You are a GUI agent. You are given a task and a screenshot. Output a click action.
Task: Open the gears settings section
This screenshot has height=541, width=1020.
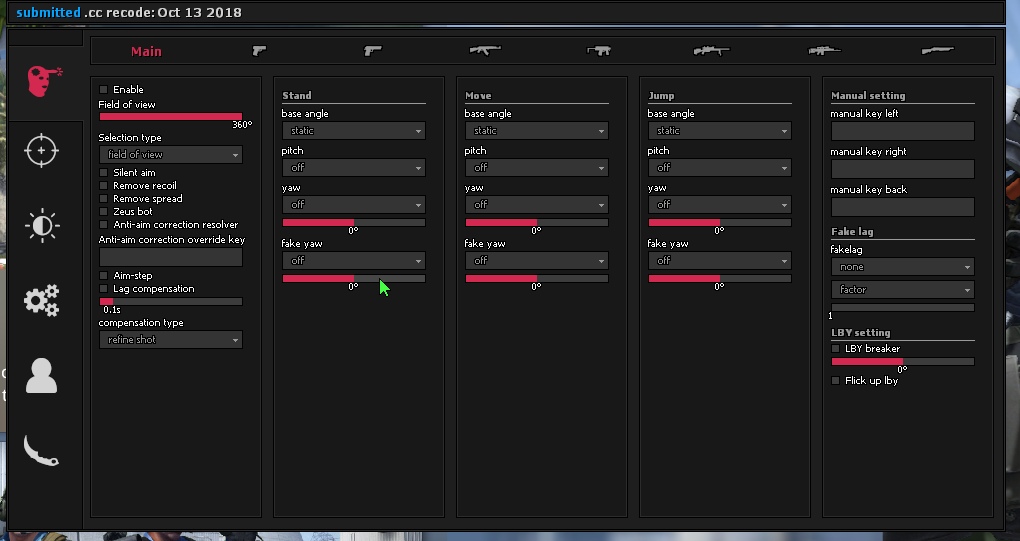41,300
